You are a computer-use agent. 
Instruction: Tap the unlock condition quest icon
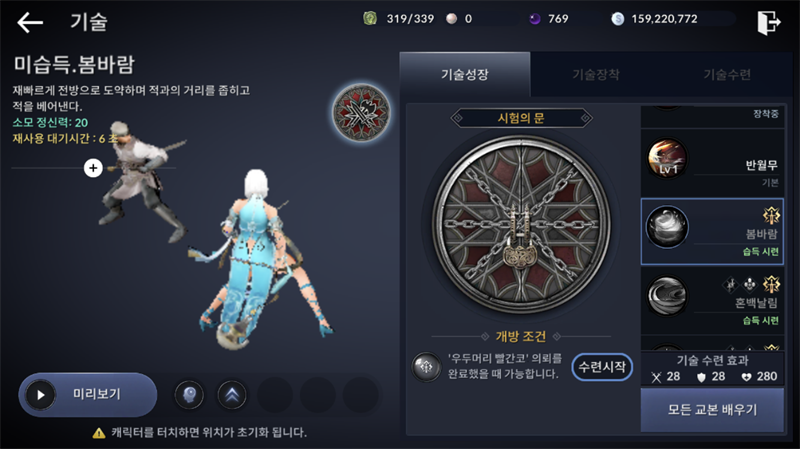click(426, 366)
